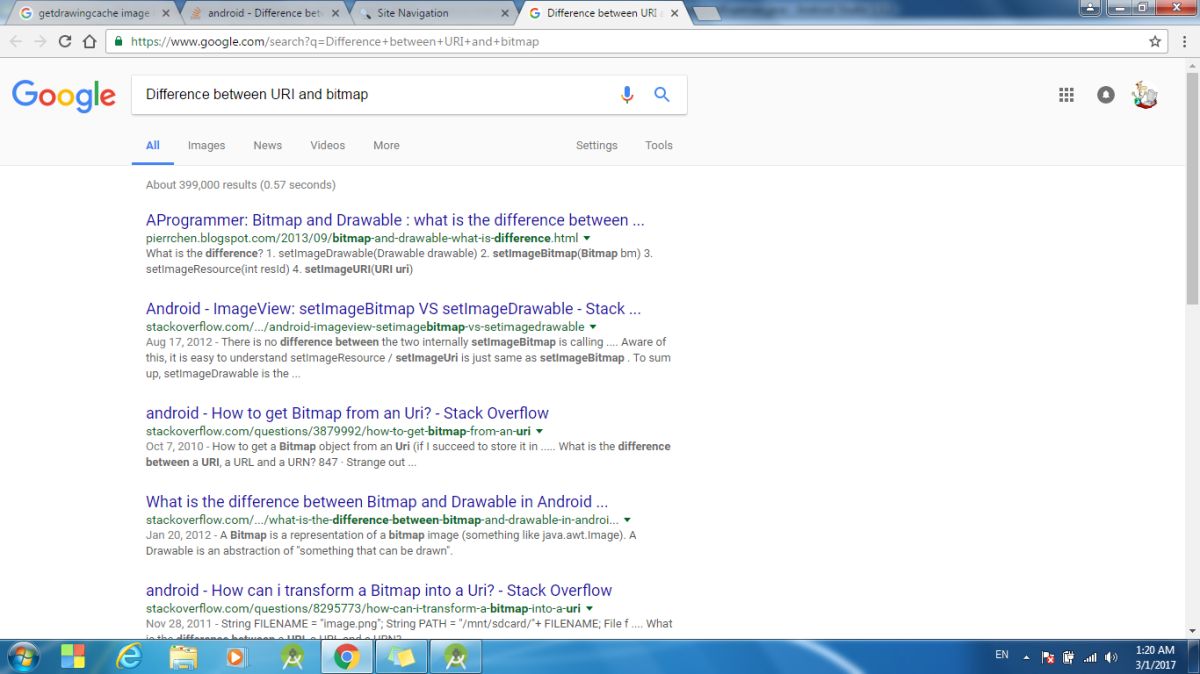Viewport: 1200px width, 674px height.
Task: Open search Tools
Action: point(659,145)
